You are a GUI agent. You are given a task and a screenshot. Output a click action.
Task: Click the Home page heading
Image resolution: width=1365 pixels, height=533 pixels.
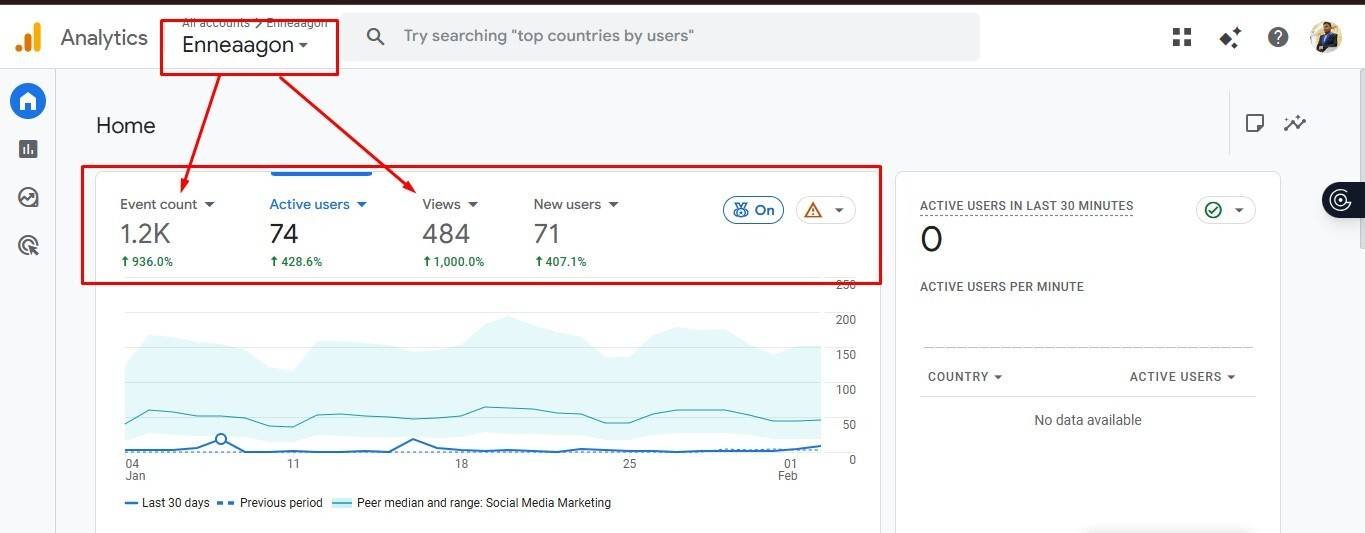point(126,125)
